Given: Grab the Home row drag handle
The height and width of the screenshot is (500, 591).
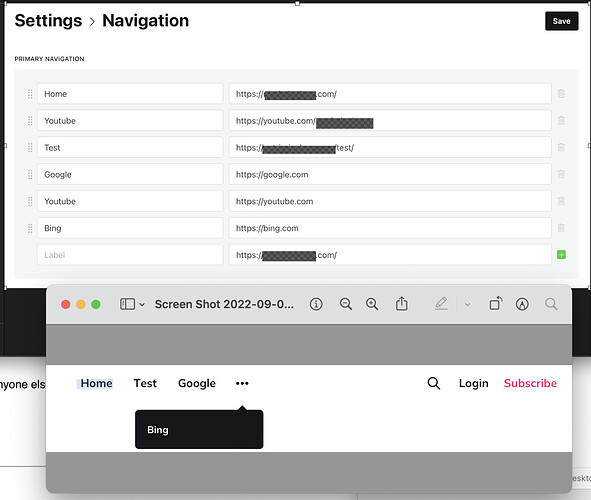Looking at the screenshot, I should 30,94.
